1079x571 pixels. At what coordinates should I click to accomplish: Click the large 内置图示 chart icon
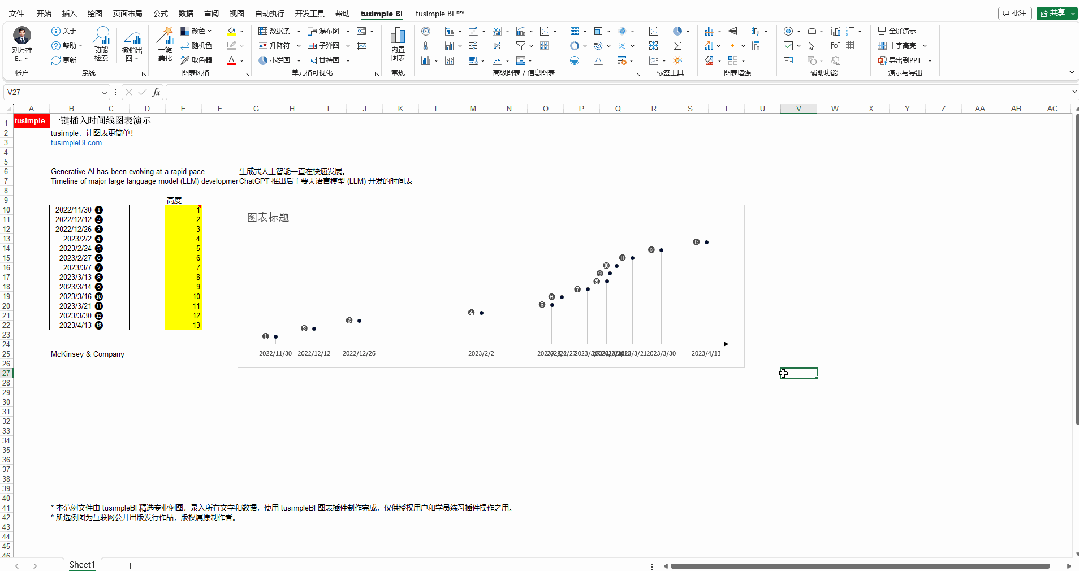[398, 36]
